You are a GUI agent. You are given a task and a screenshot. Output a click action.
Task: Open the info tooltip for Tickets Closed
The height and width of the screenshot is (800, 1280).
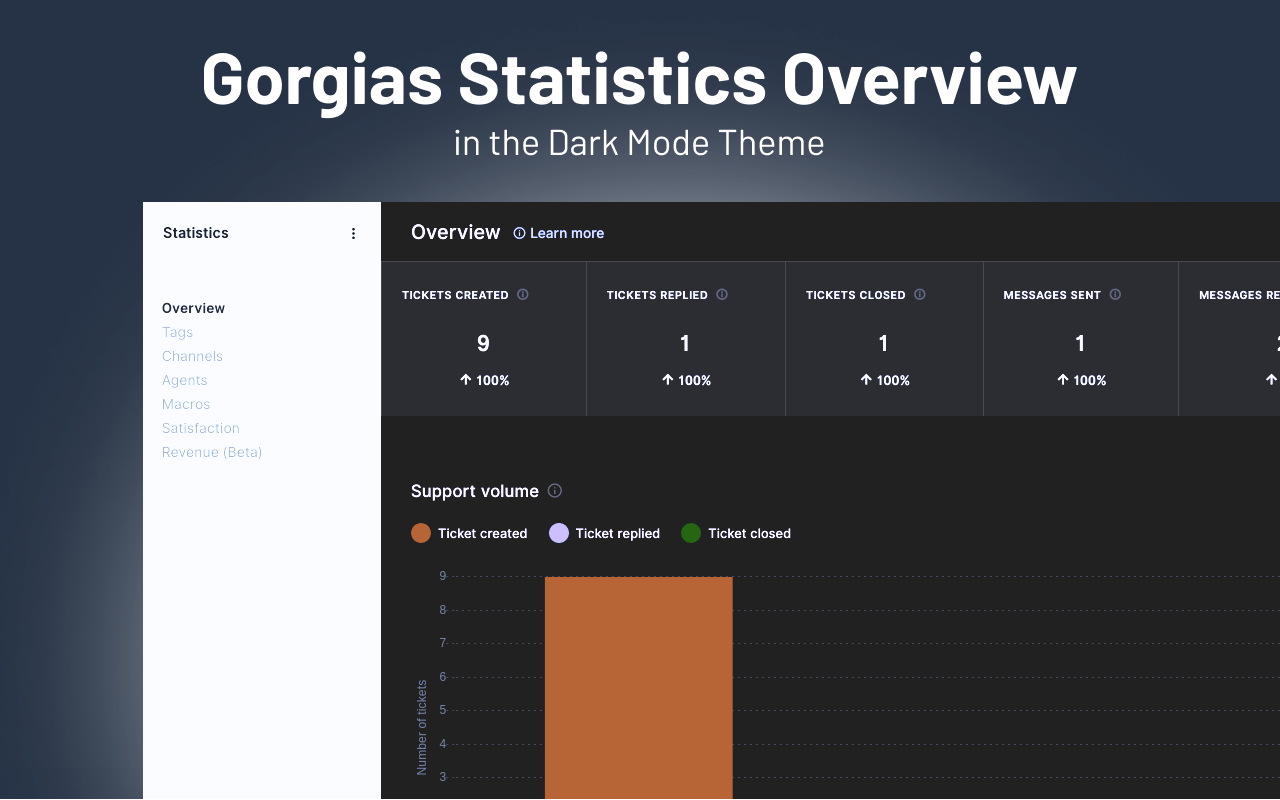coord(918,294)
